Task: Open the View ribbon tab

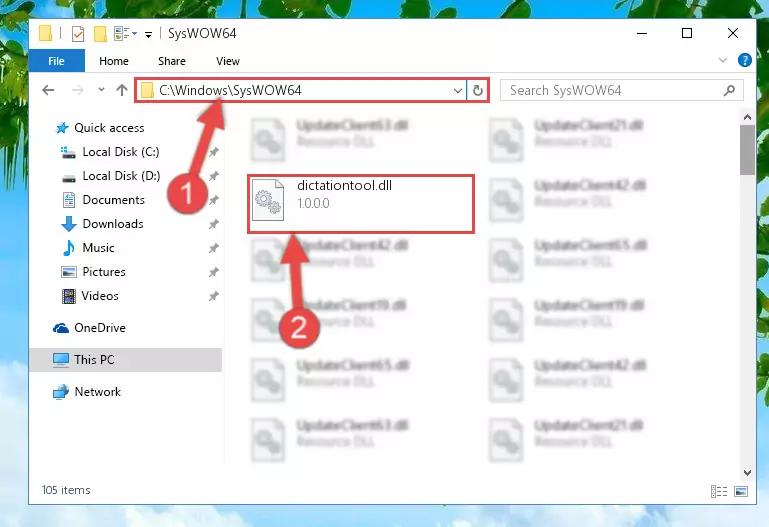Action: [228, 61]
